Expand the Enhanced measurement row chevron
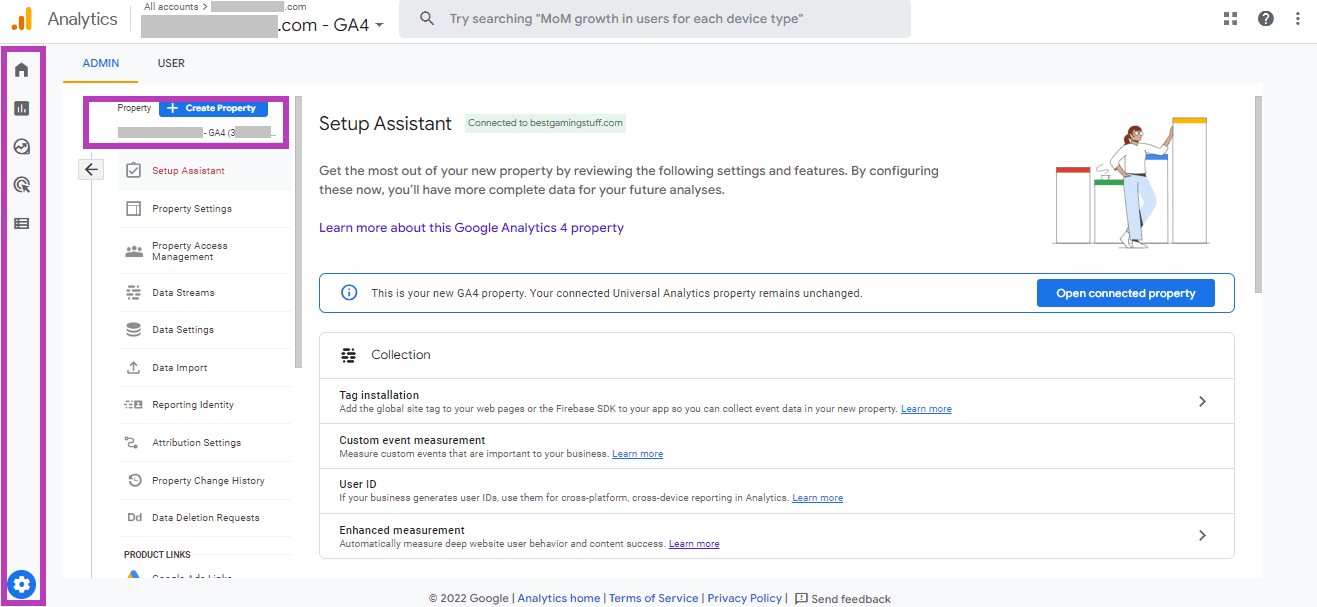The height and width of the screenshot is (607, 1317). (x=1202, y=535)
